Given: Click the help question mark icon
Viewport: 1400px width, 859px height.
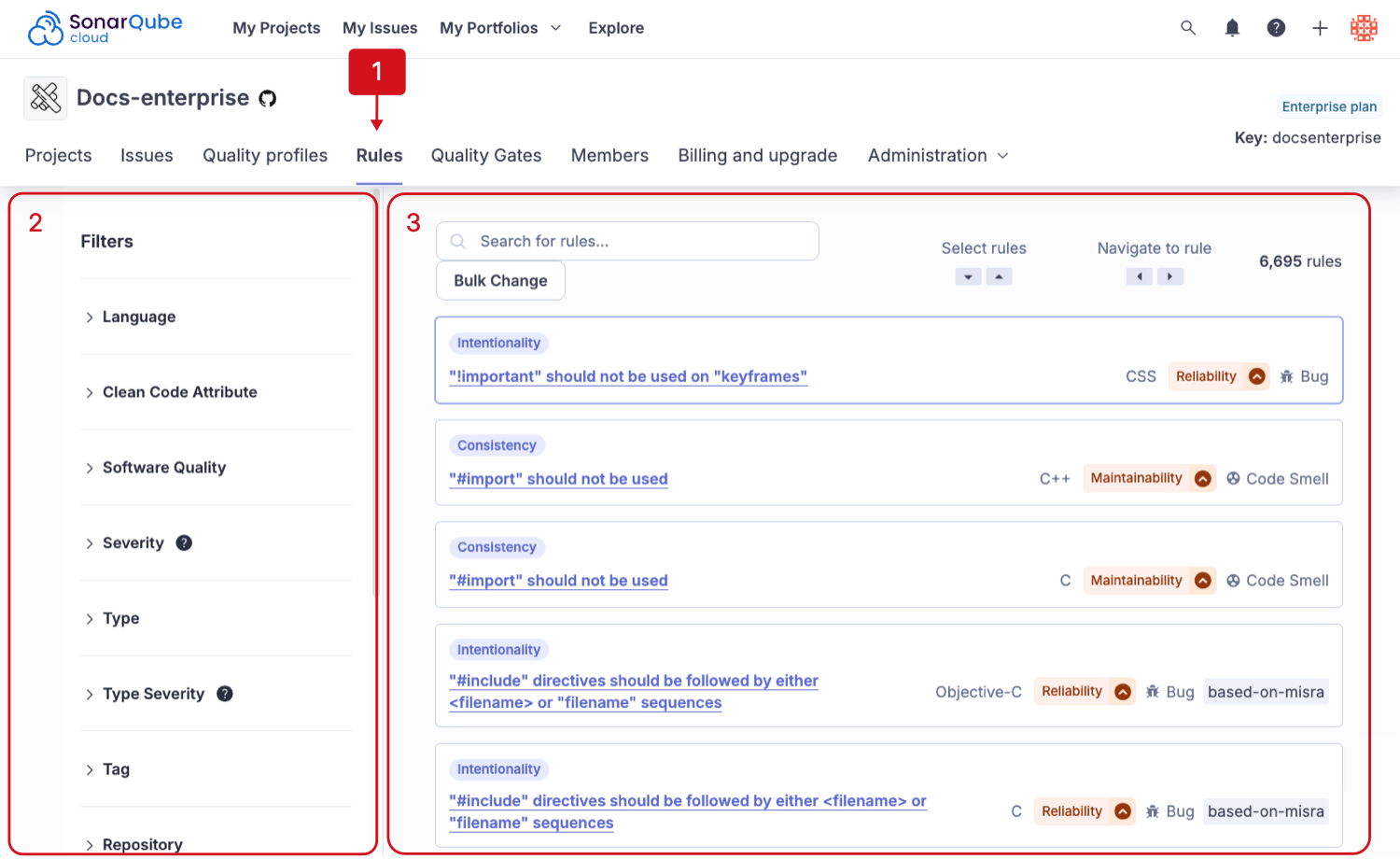Looking at the screenshot, I should 1276,28.
